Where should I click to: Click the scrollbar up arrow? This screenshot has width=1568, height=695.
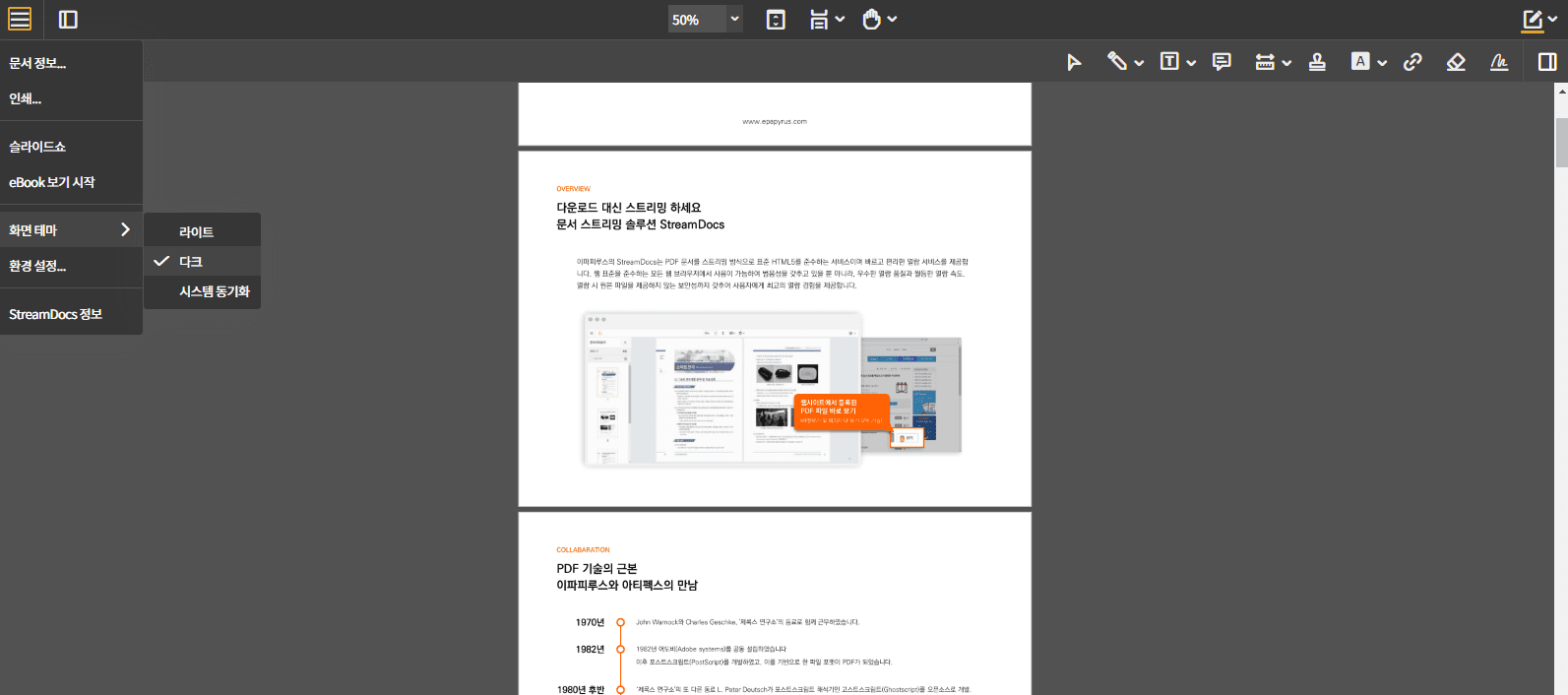pos(1561,91)
